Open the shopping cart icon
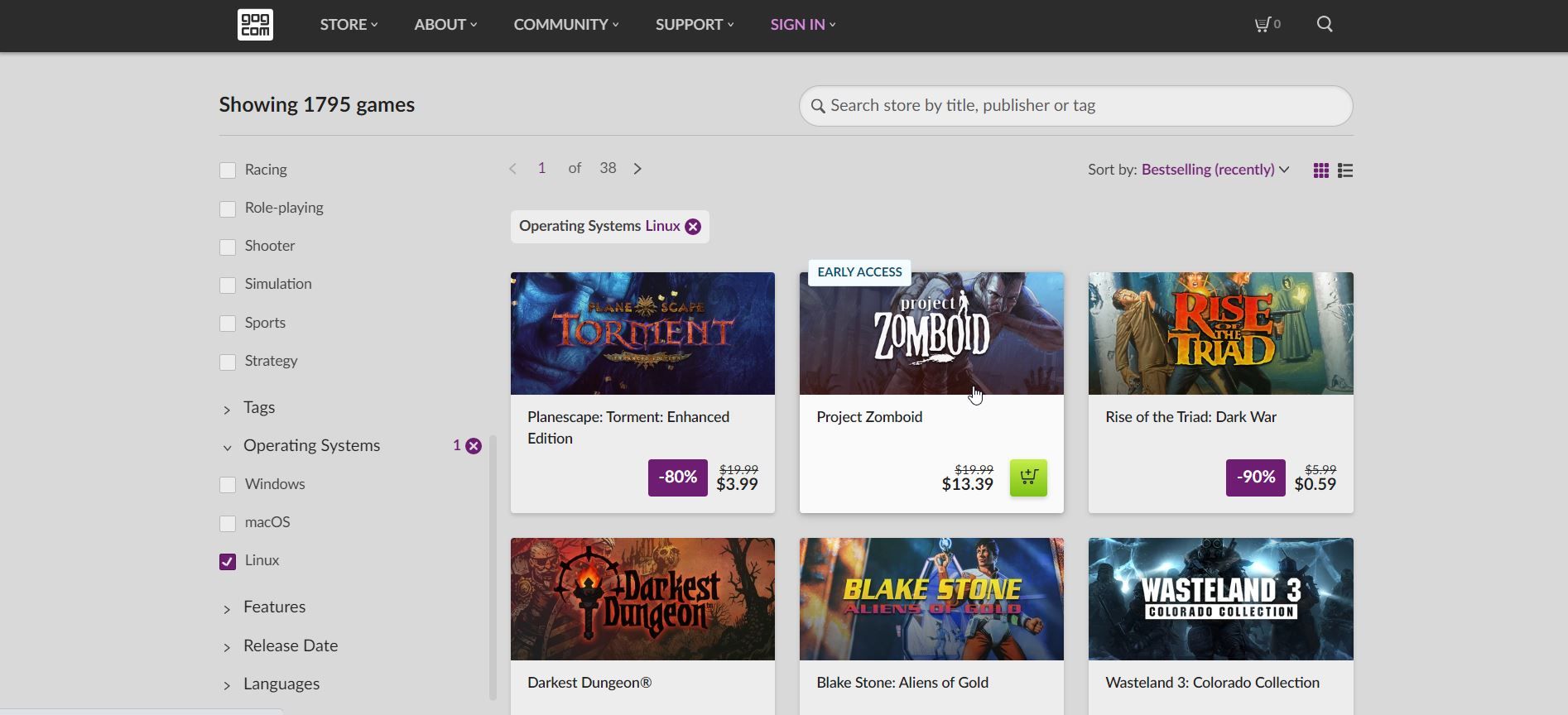The image size is (1568, 715). [x=1267, y=25]
